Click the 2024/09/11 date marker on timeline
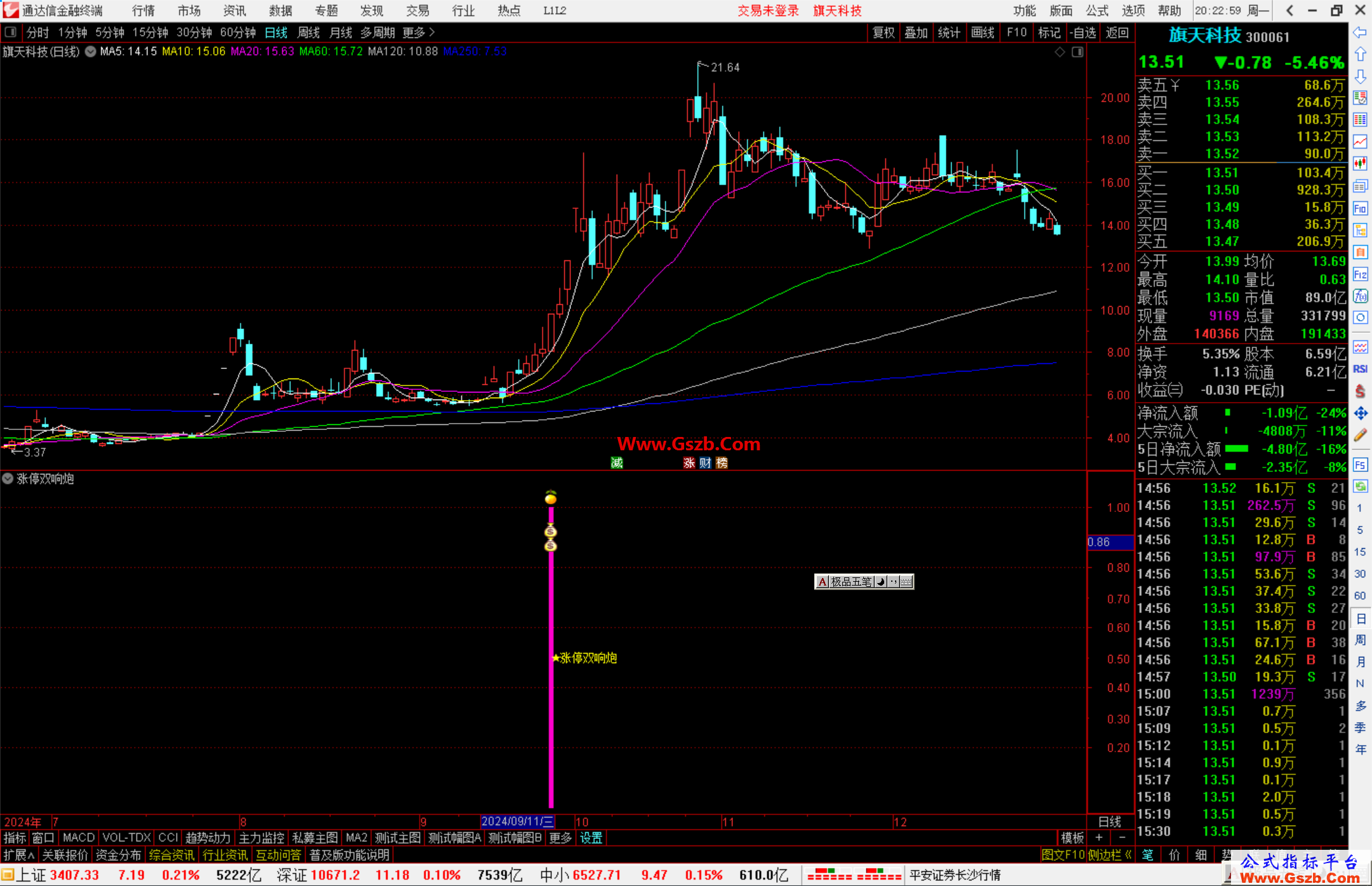Viewport: 1372px width, 886px height. click(517, 822)
